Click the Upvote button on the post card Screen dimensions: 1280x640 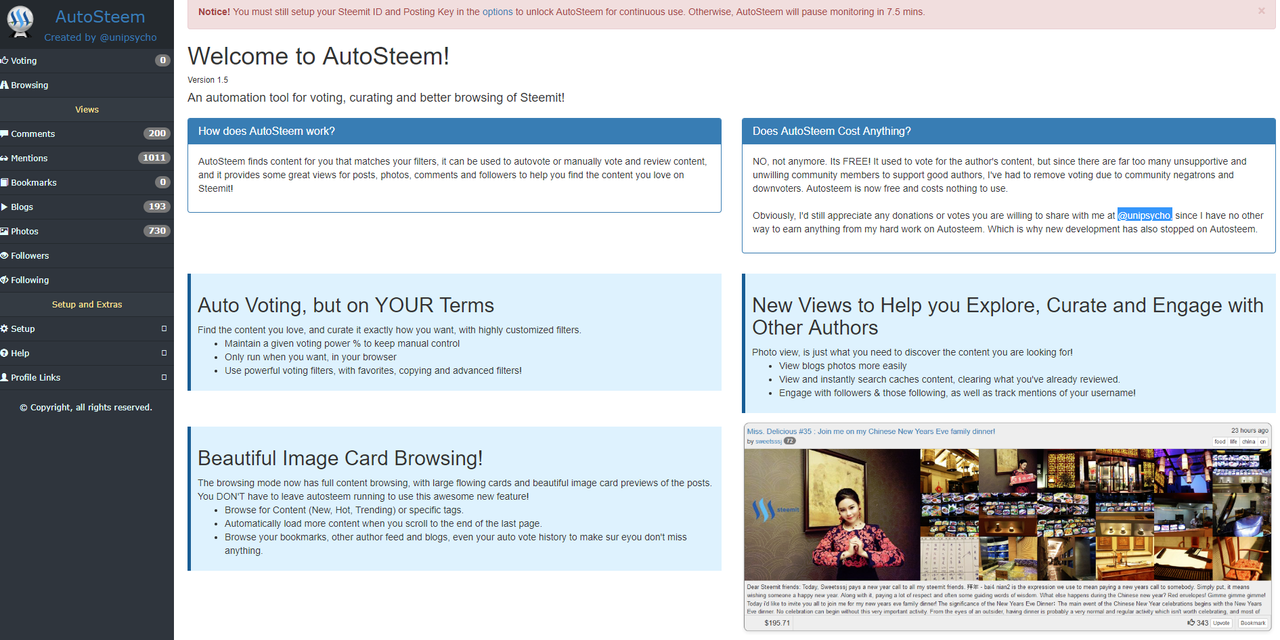[1222, 623]
